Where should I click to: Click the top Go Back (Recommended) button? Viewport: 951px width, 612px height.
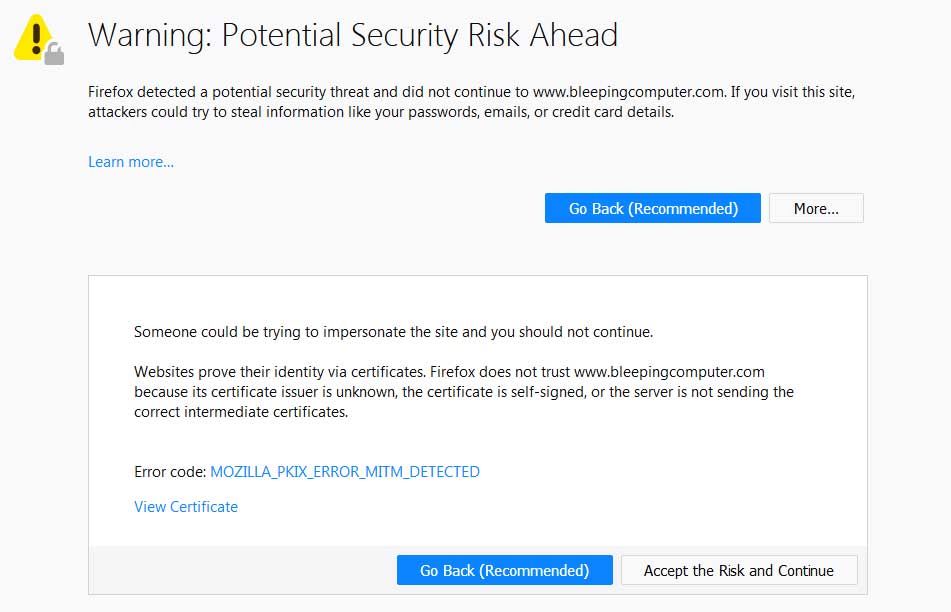tap(653, 208)
